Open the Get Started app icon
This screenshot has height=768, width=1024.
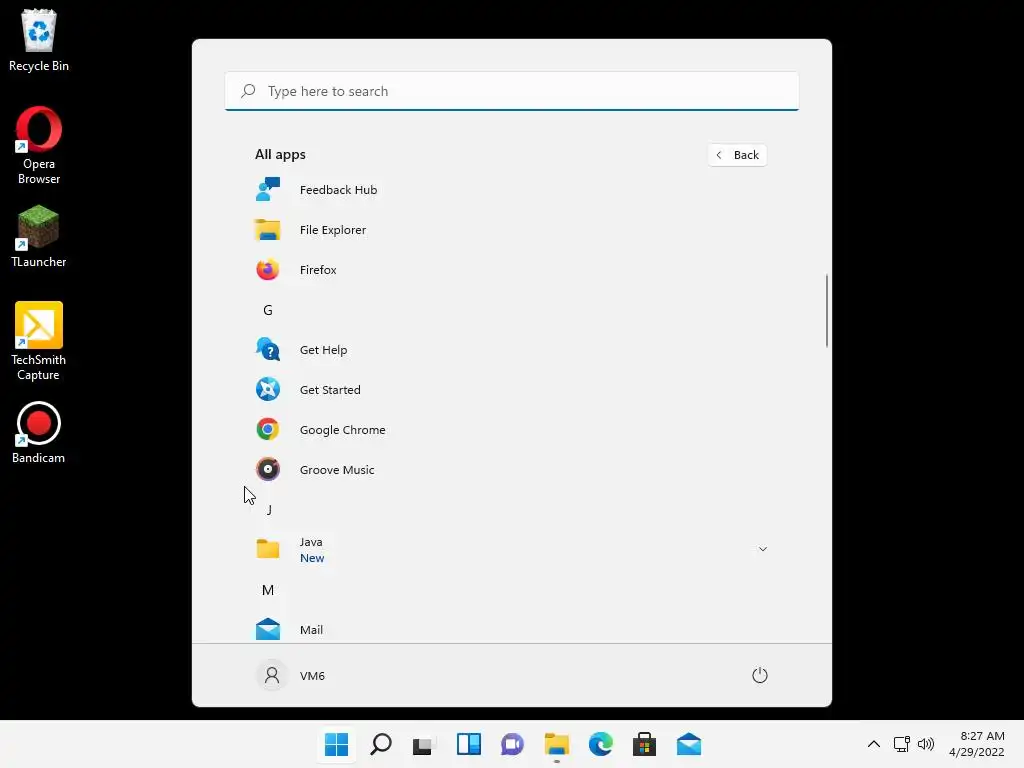268,390
